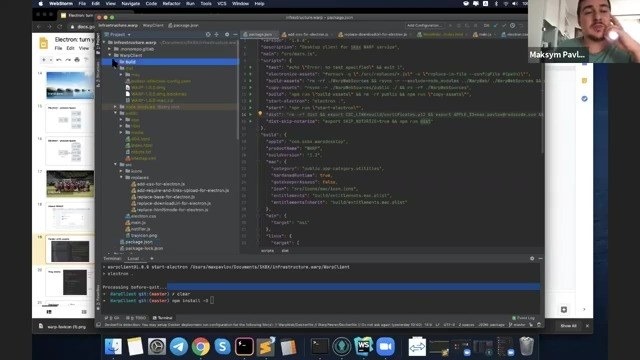Expand the .monorepo-gitlab folder
Viewport: 640px width, 360px height.
[110, 49]
